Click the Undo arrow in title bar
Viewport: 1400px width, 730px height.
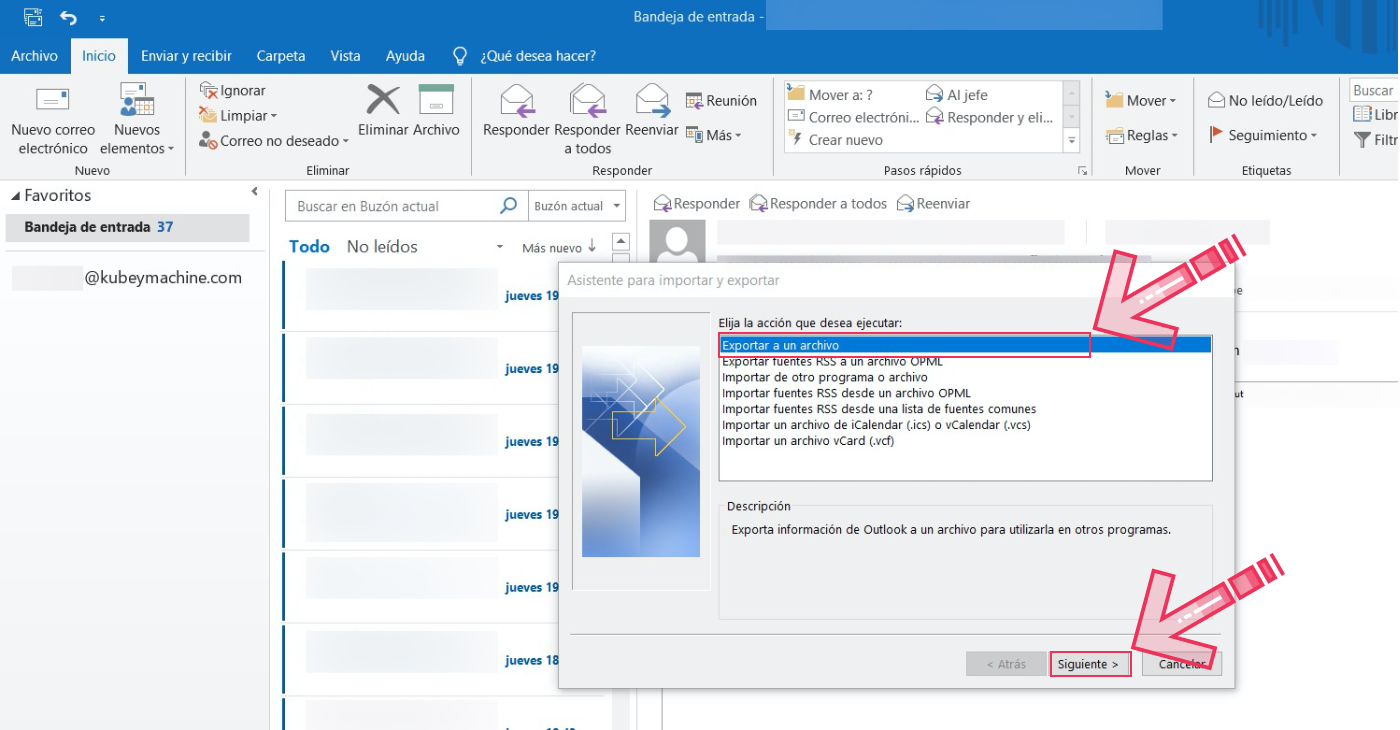(68, 17)
